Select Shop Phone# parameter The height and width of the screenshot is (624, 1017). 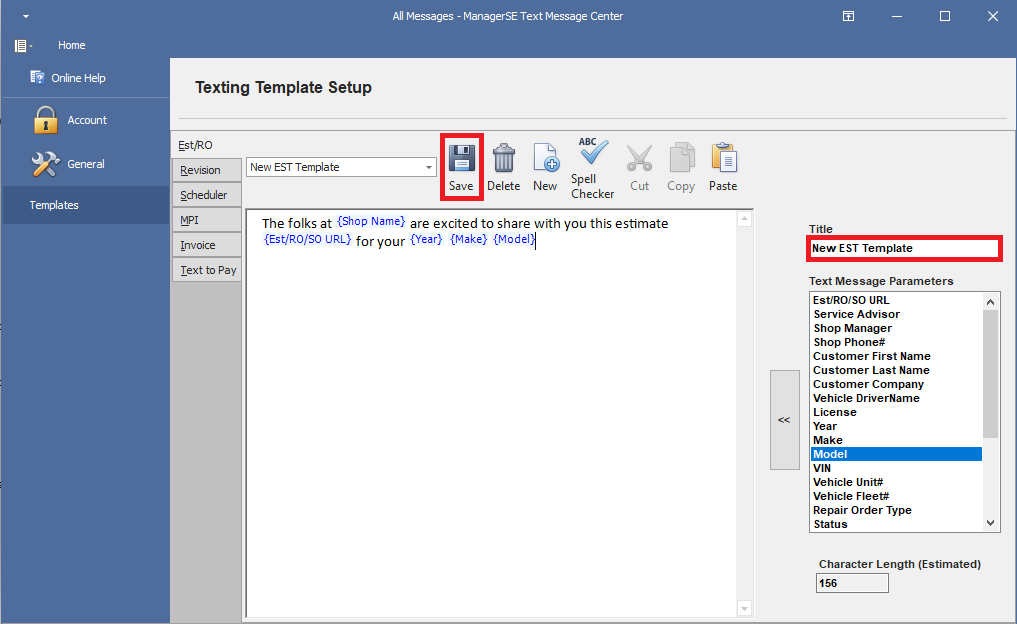[896, 342]
